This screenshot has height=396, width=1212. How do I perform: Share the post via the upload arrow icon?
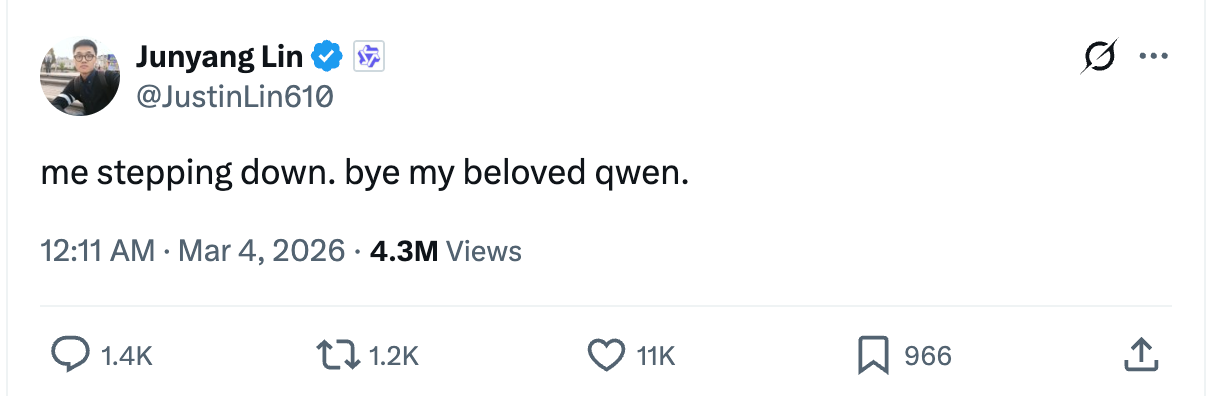click(x=1142, y=354)
